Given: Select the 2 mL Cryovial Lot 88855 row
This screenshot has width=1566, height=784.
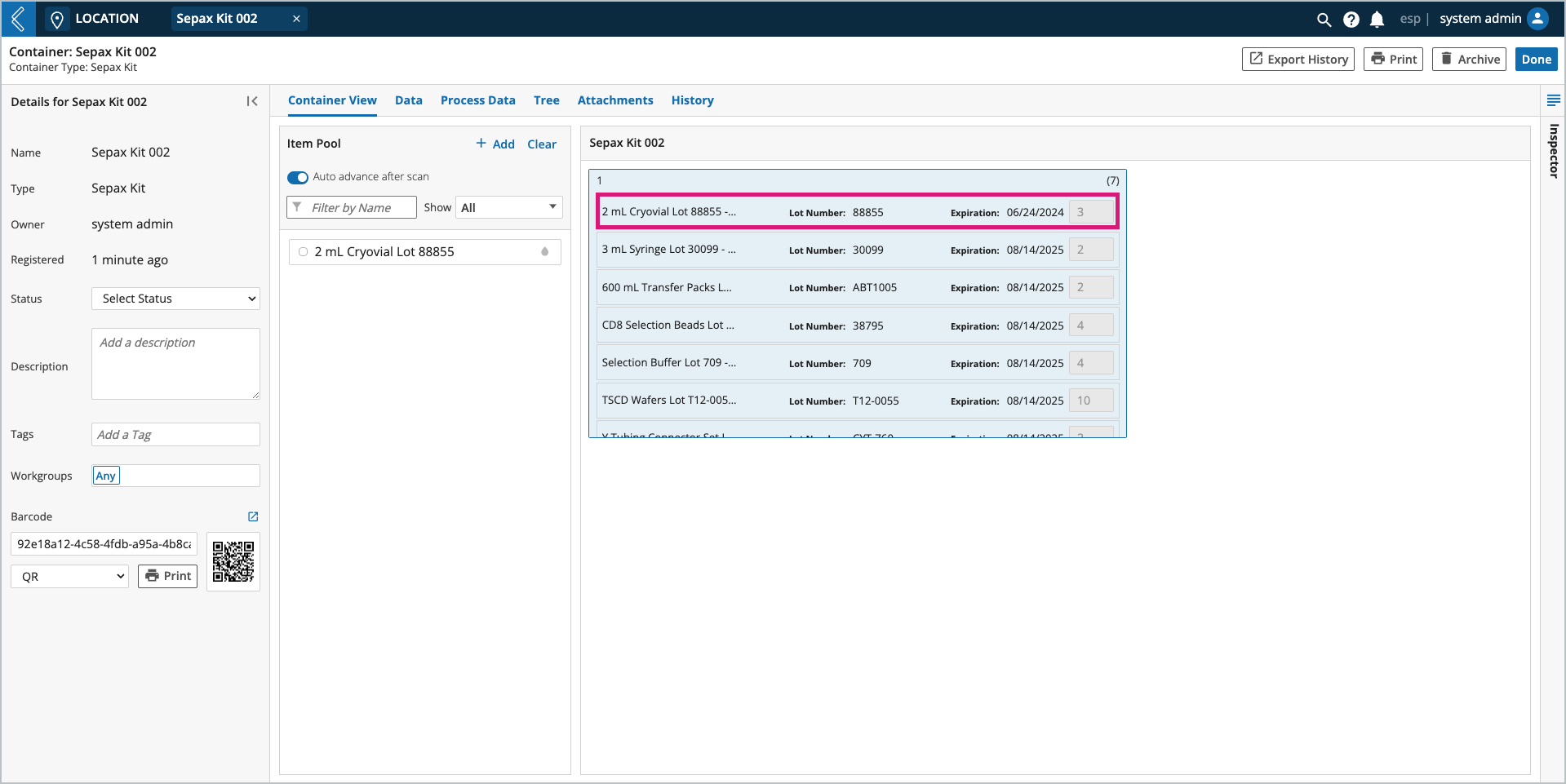Looking at the screenshot, I should [x=858, y=211].
